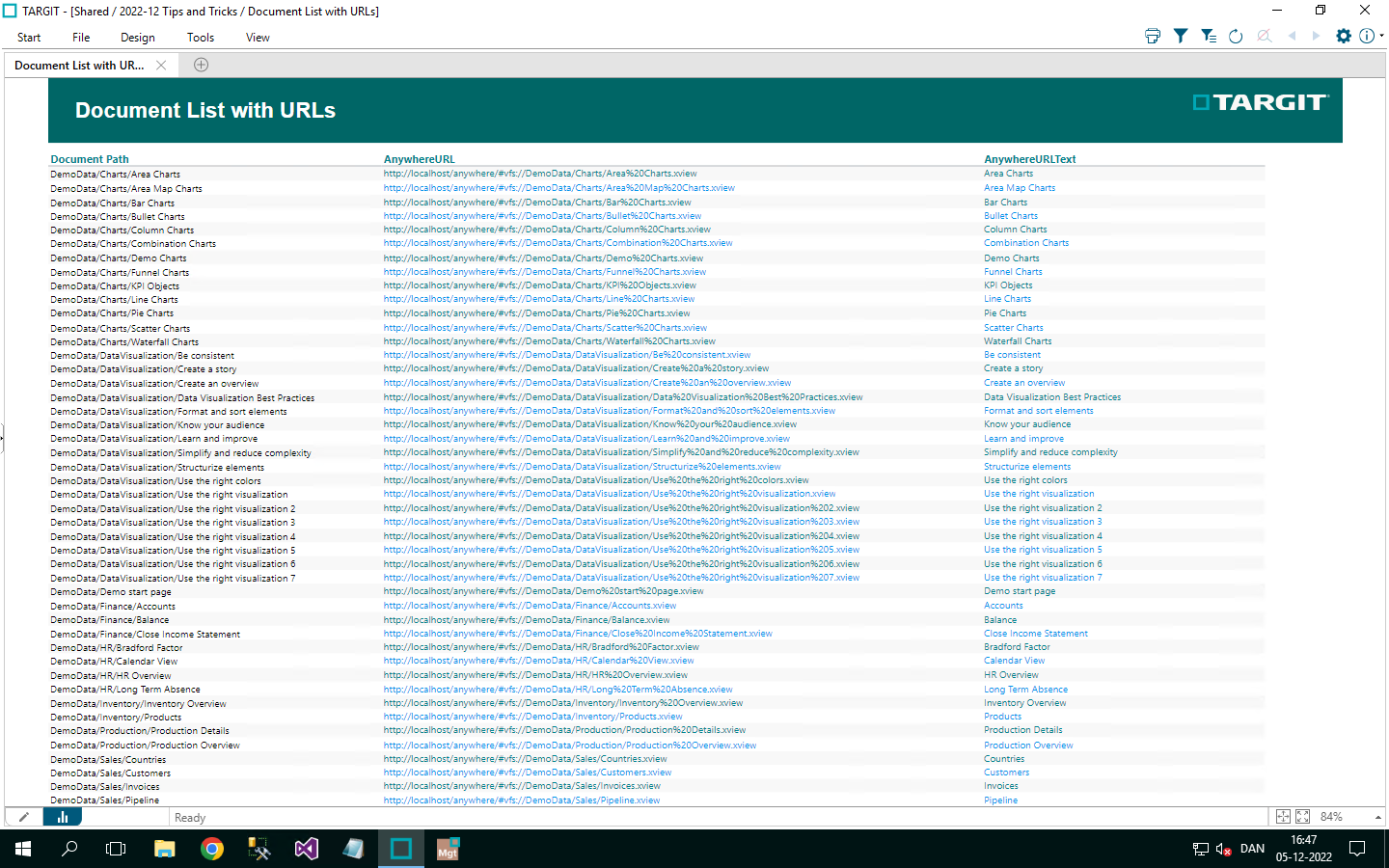Click the crossed-out magnifier icon
Image resolution: width=1389 pixels, height=868 pixels.
click(1264, 36)
